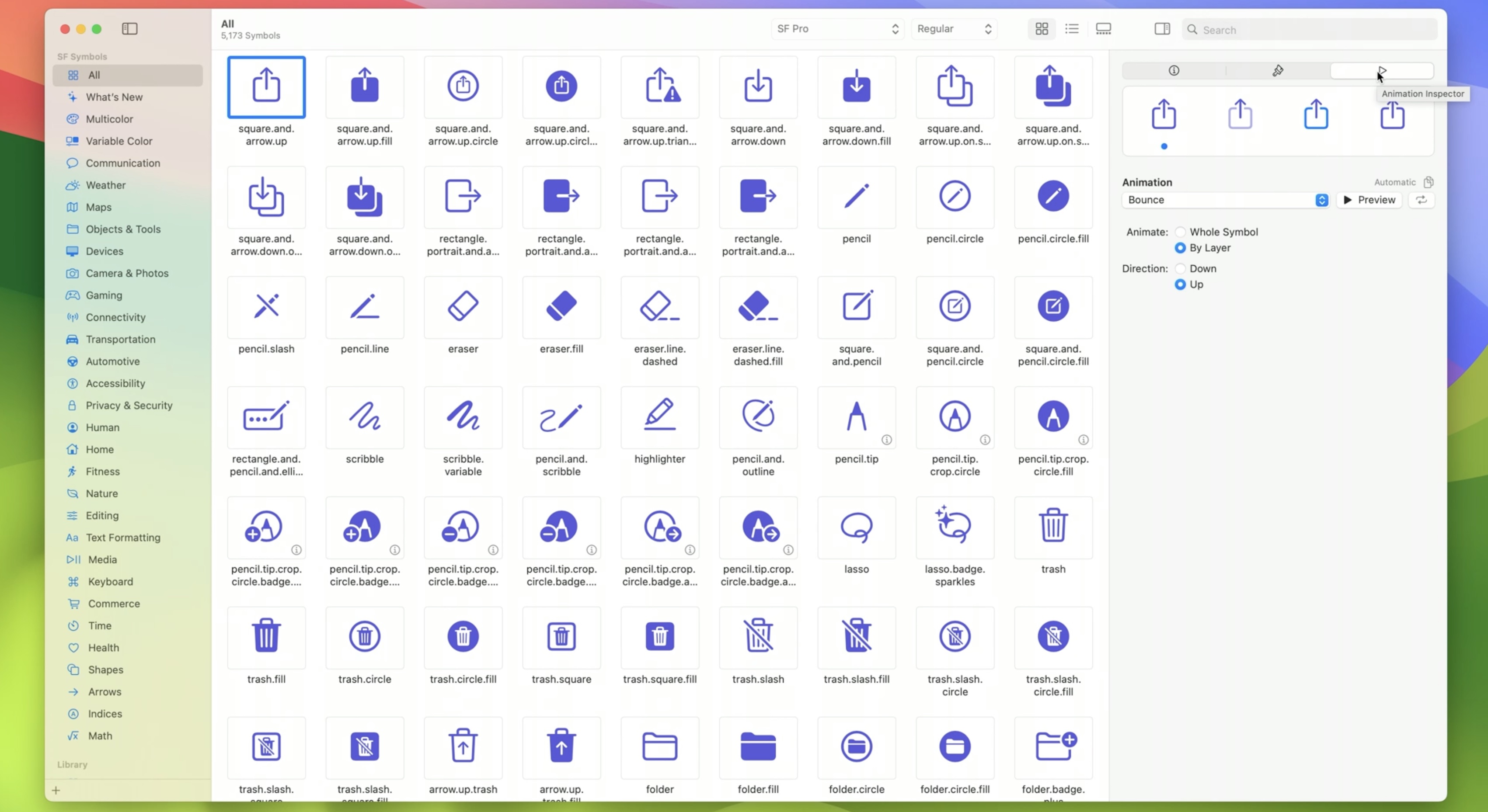This screenshot has height=812, width=1488.
Task: Switch to gallery view layout
Action: [x=1103, y=28]
